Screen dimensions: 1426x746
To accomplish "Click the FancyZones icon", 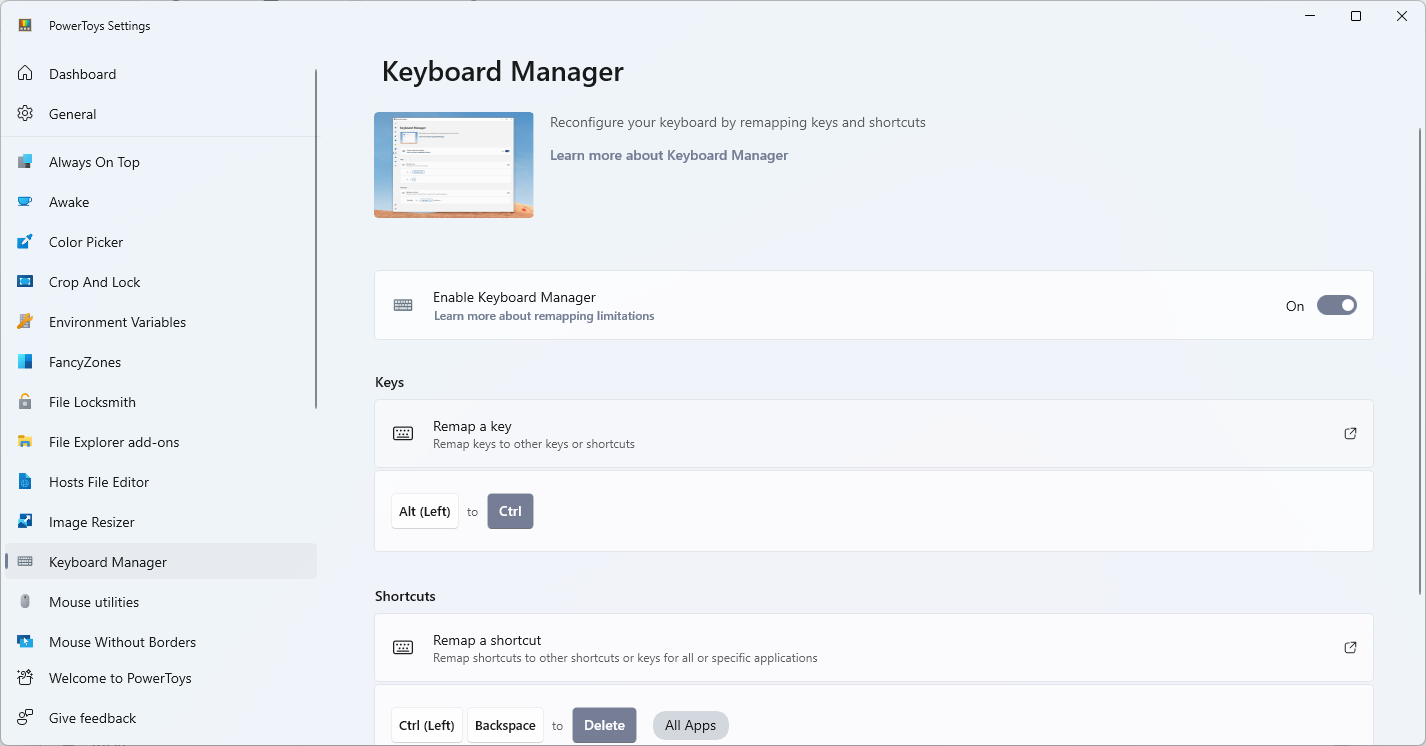I will [25, 362].
